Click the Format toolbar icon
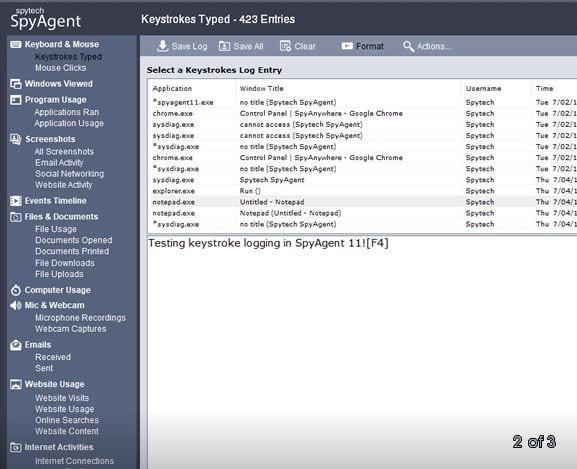This screenshot has height=469, width=577. click(347, 46)
